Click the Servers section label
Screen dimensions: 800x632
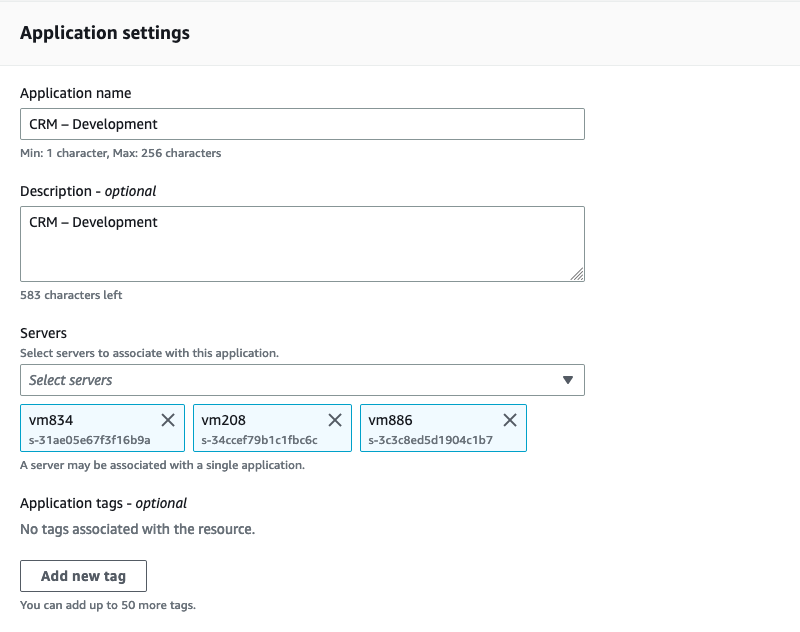(x=43, y=333)
